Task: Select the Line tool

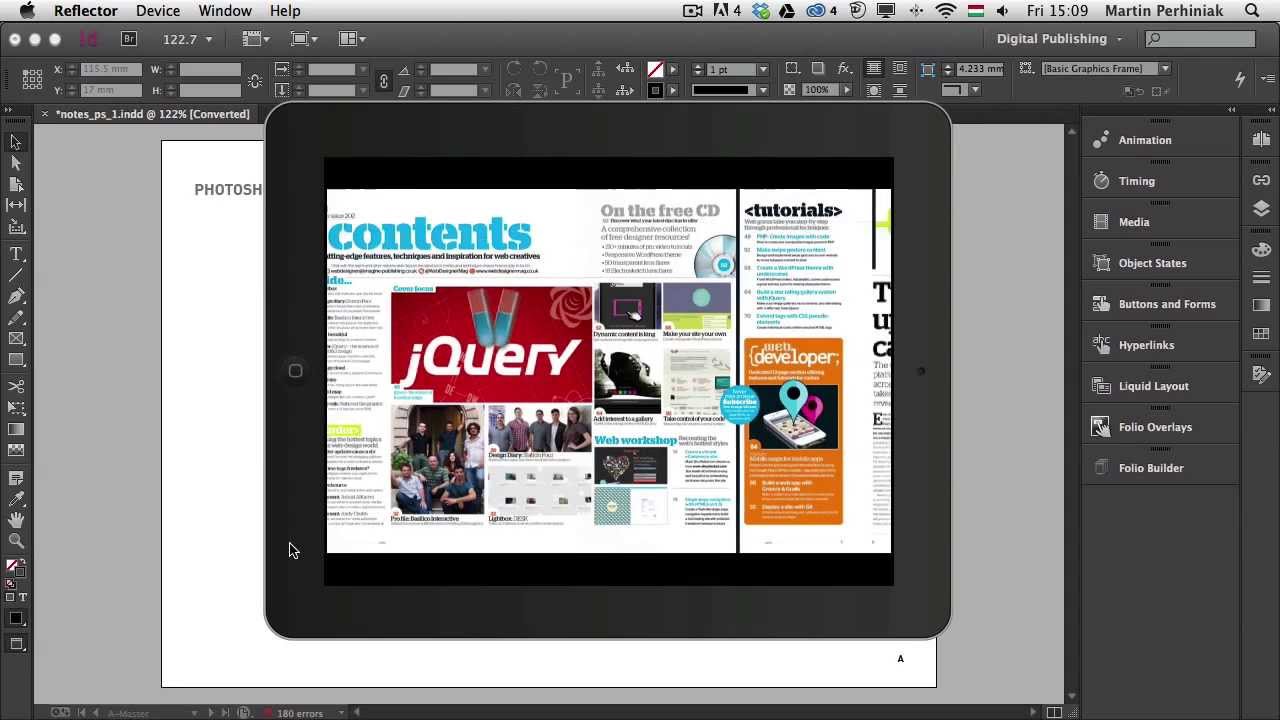Action: 16,275
